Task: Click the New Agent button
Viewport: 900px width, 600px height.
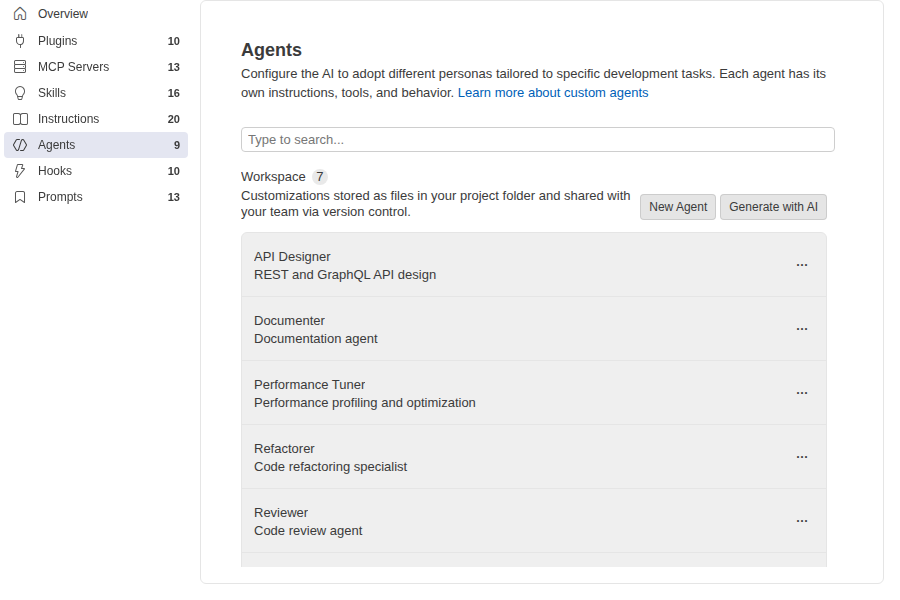Action: point(678,207)
